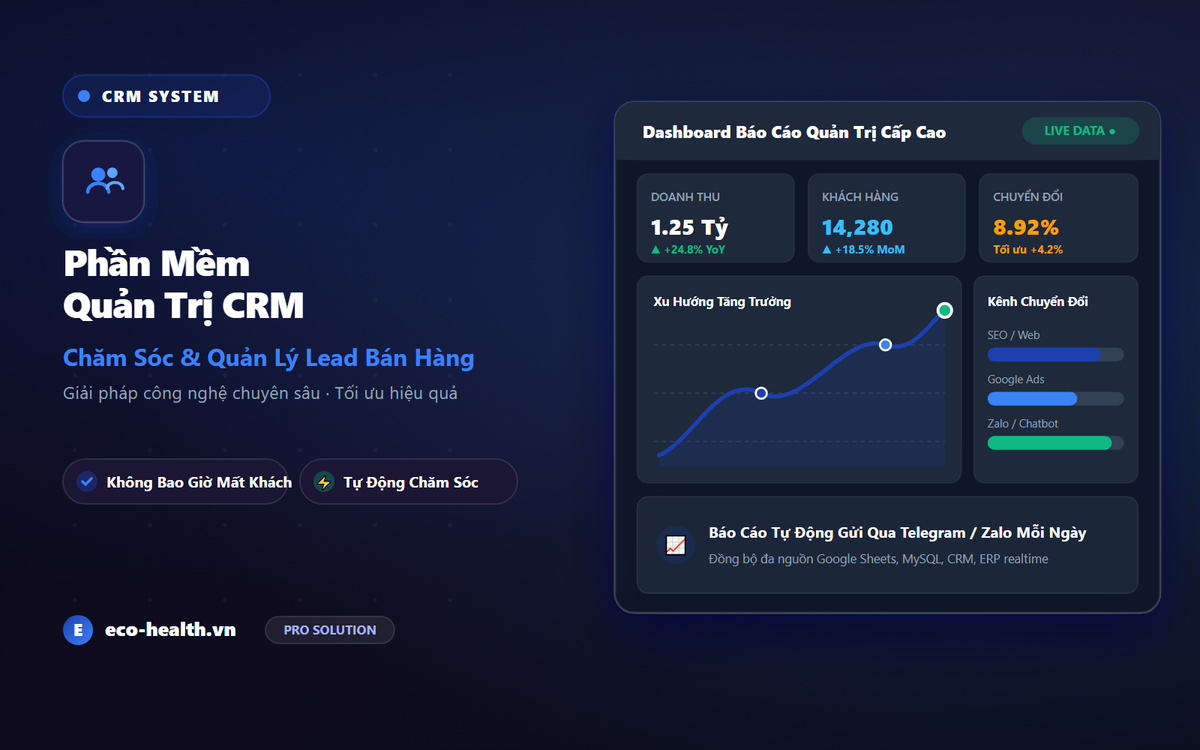
Task: Click the 14,280 customers value
Action: 857,227
